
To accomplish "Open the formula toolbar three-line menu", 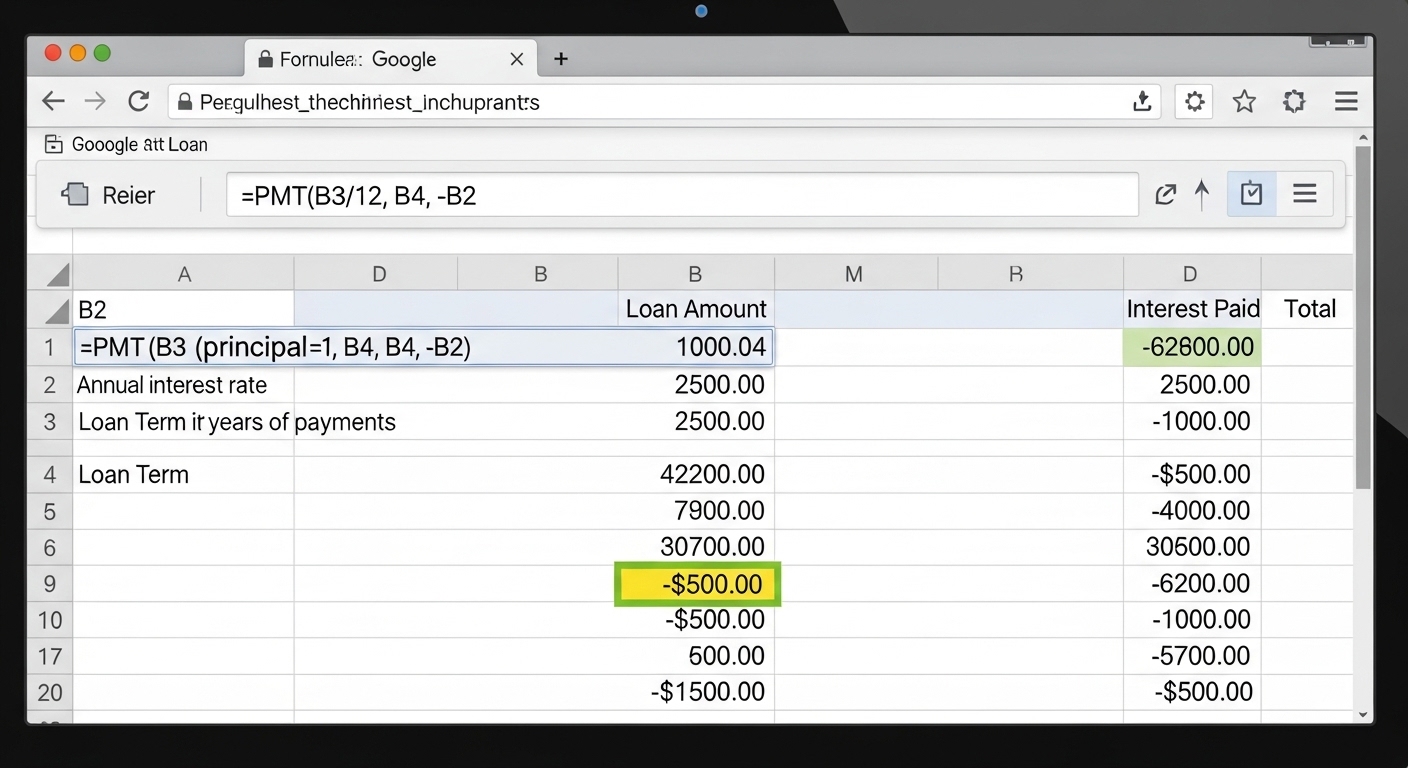I will coord(1304,194).
